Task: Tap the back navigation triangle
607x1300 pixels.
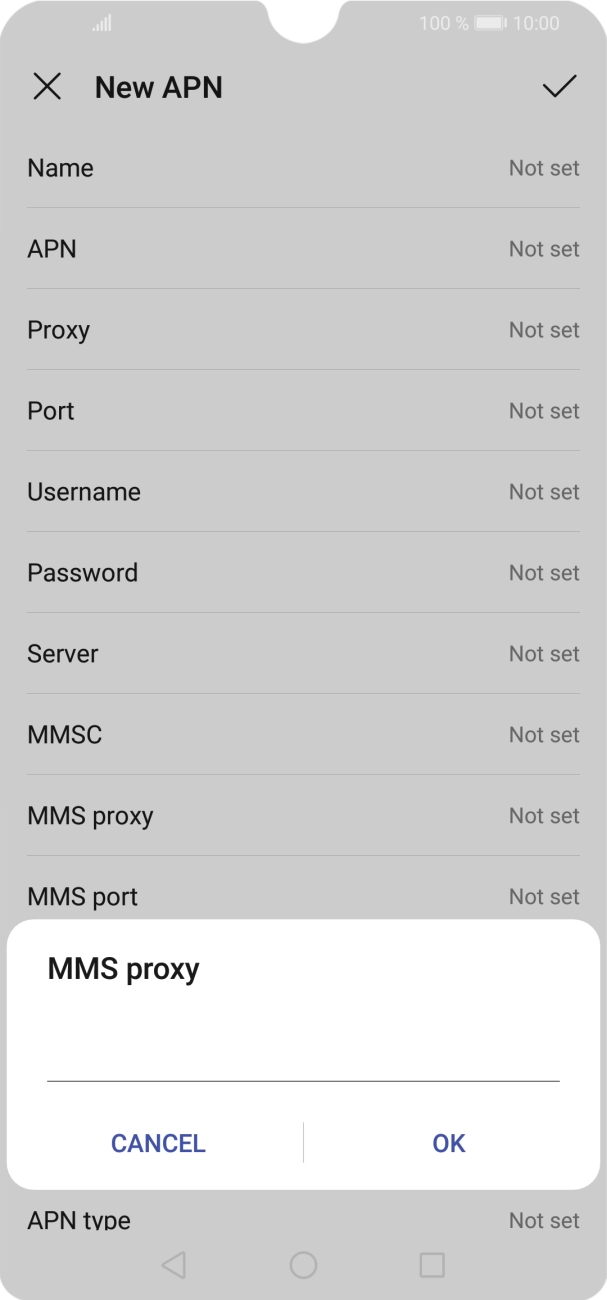Action: (x=175, y=1264)
